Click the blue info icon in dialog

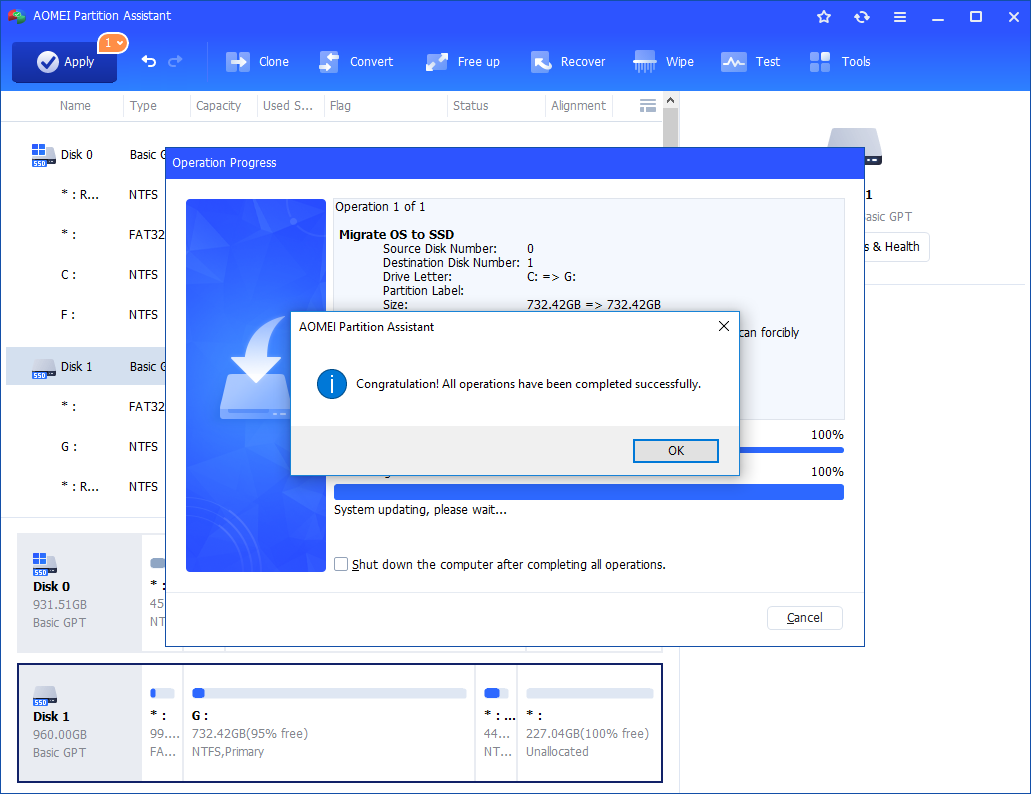331,384
